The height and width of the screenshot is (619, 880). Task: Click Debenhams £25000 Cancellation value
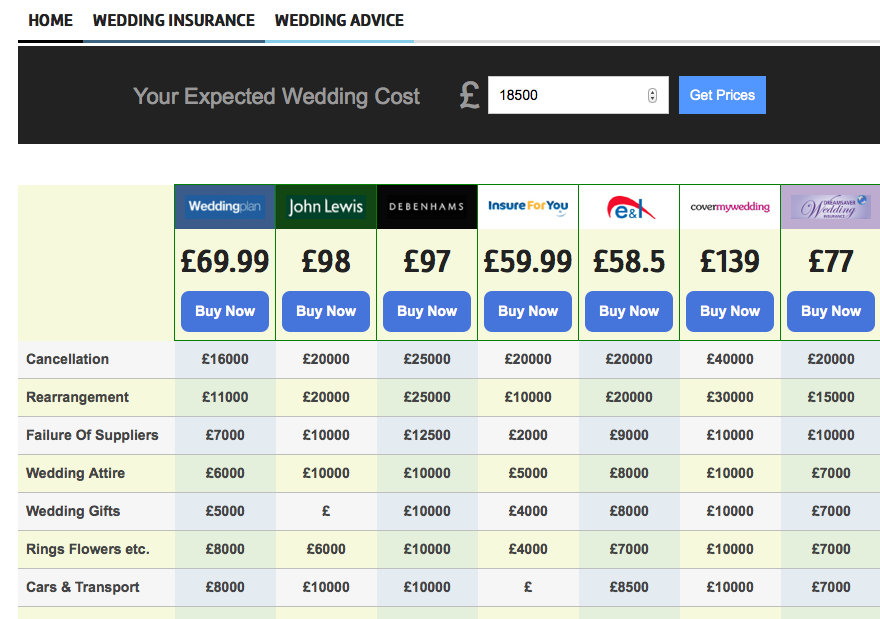427,359
